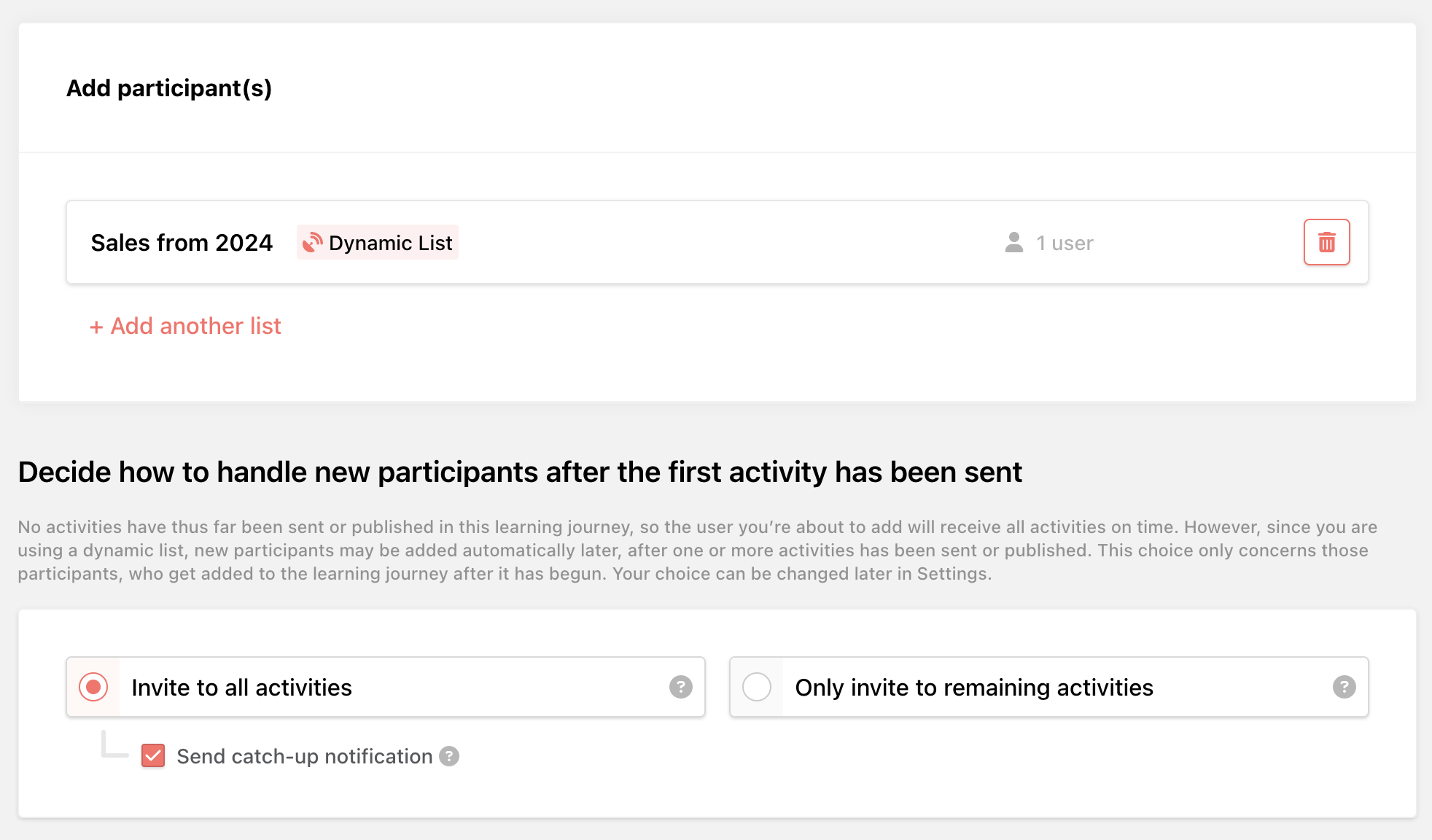Uncheck Send catch-up notification checkbox

[153, 756]
